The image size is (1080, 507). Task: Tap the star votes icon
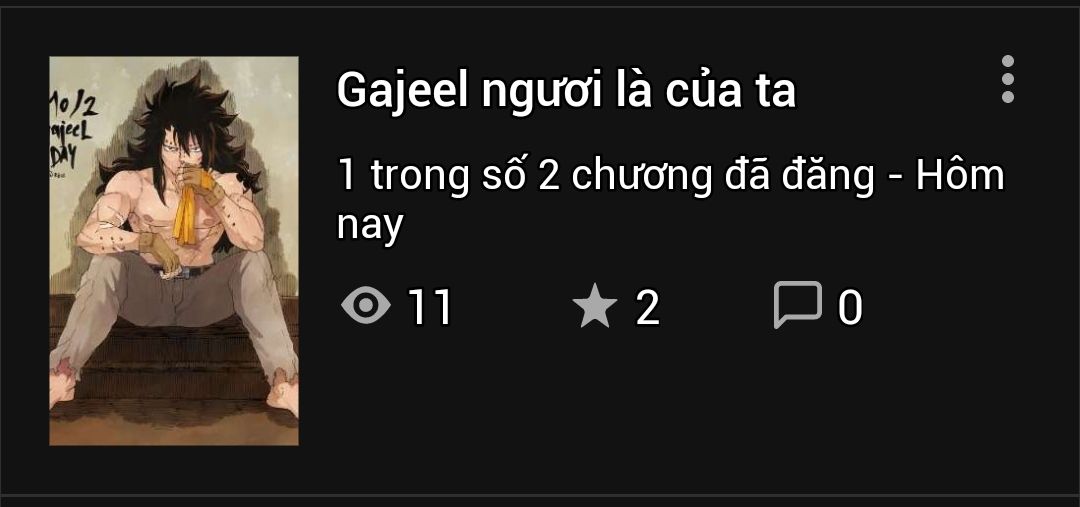(594, 307)
